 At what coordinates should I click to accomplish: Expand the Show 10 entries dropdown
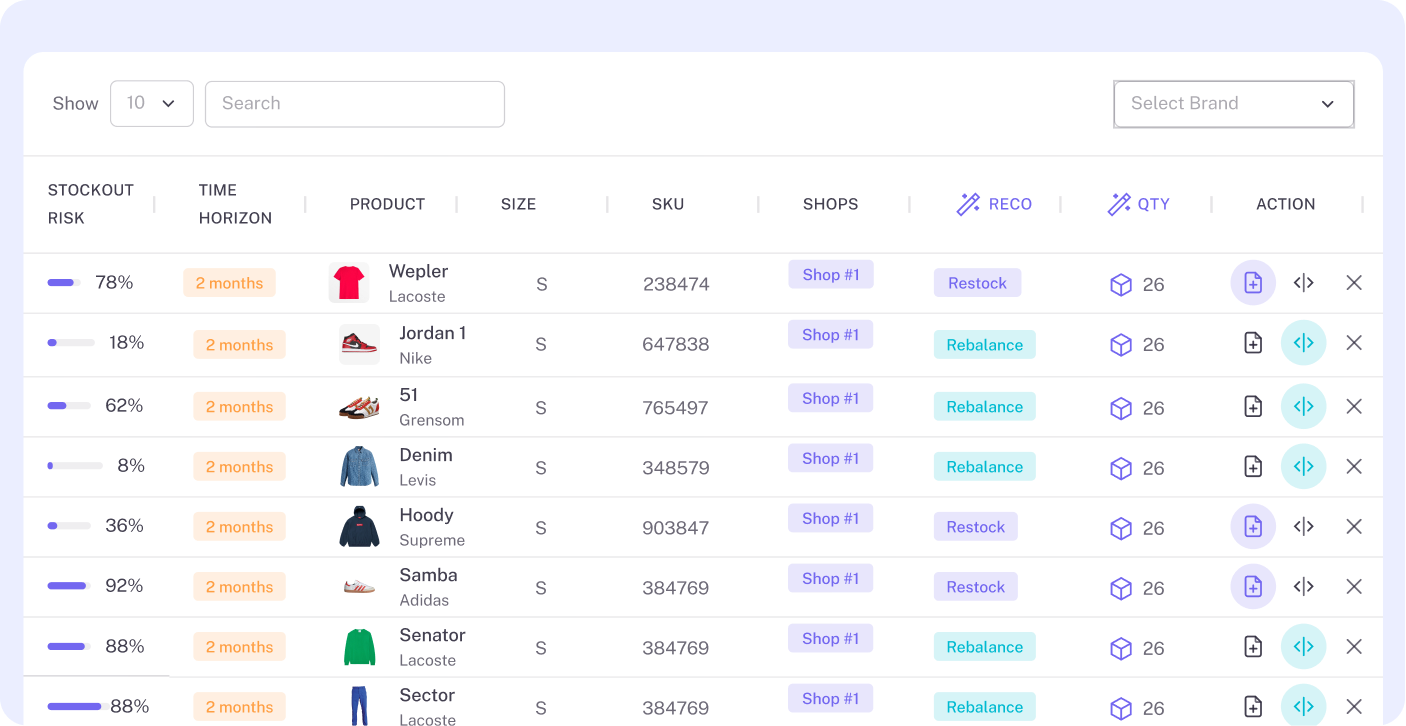pos(151,103)
